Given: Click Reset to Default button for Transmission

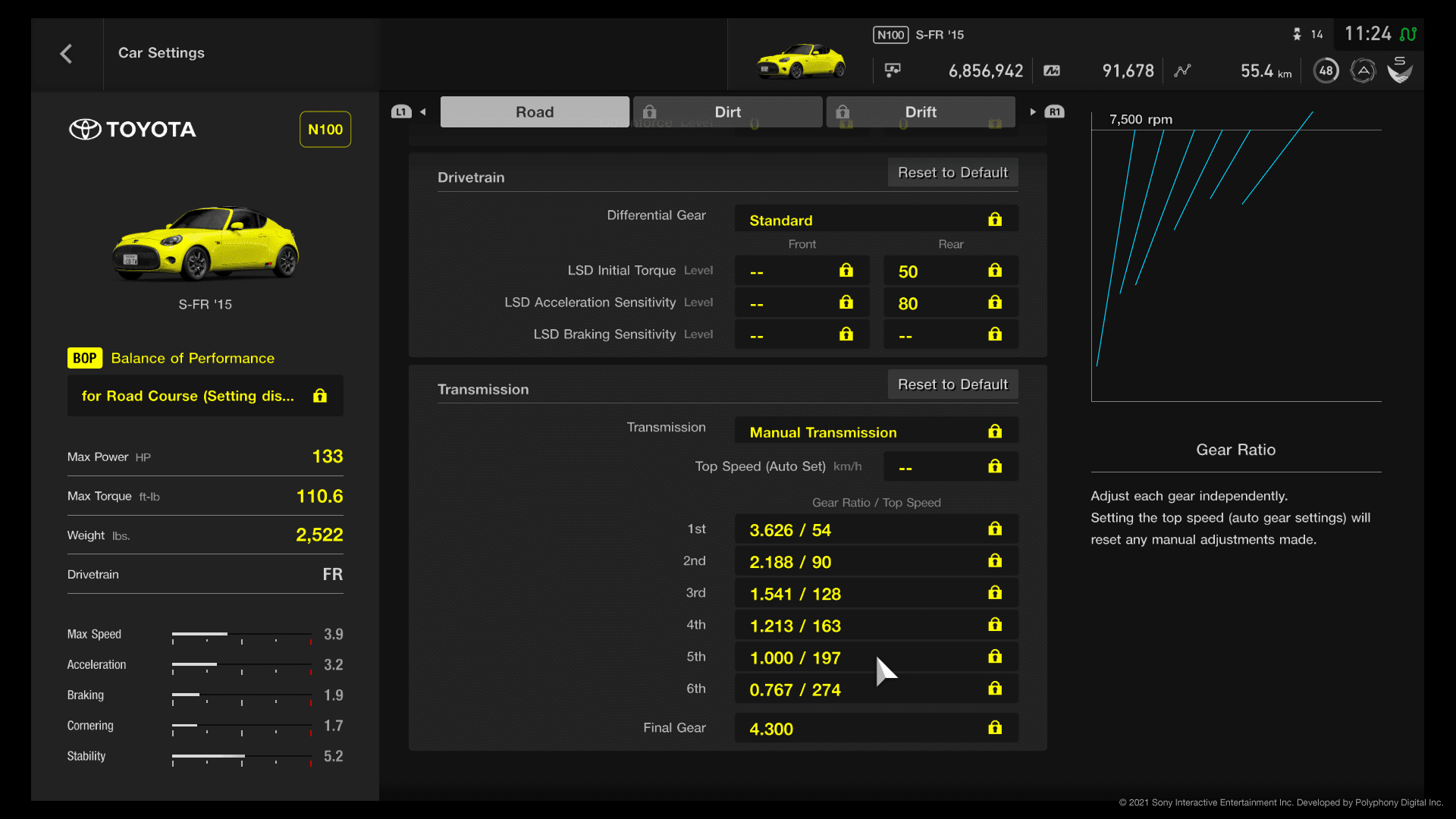Looking at the screenshot, I should 952,384.
